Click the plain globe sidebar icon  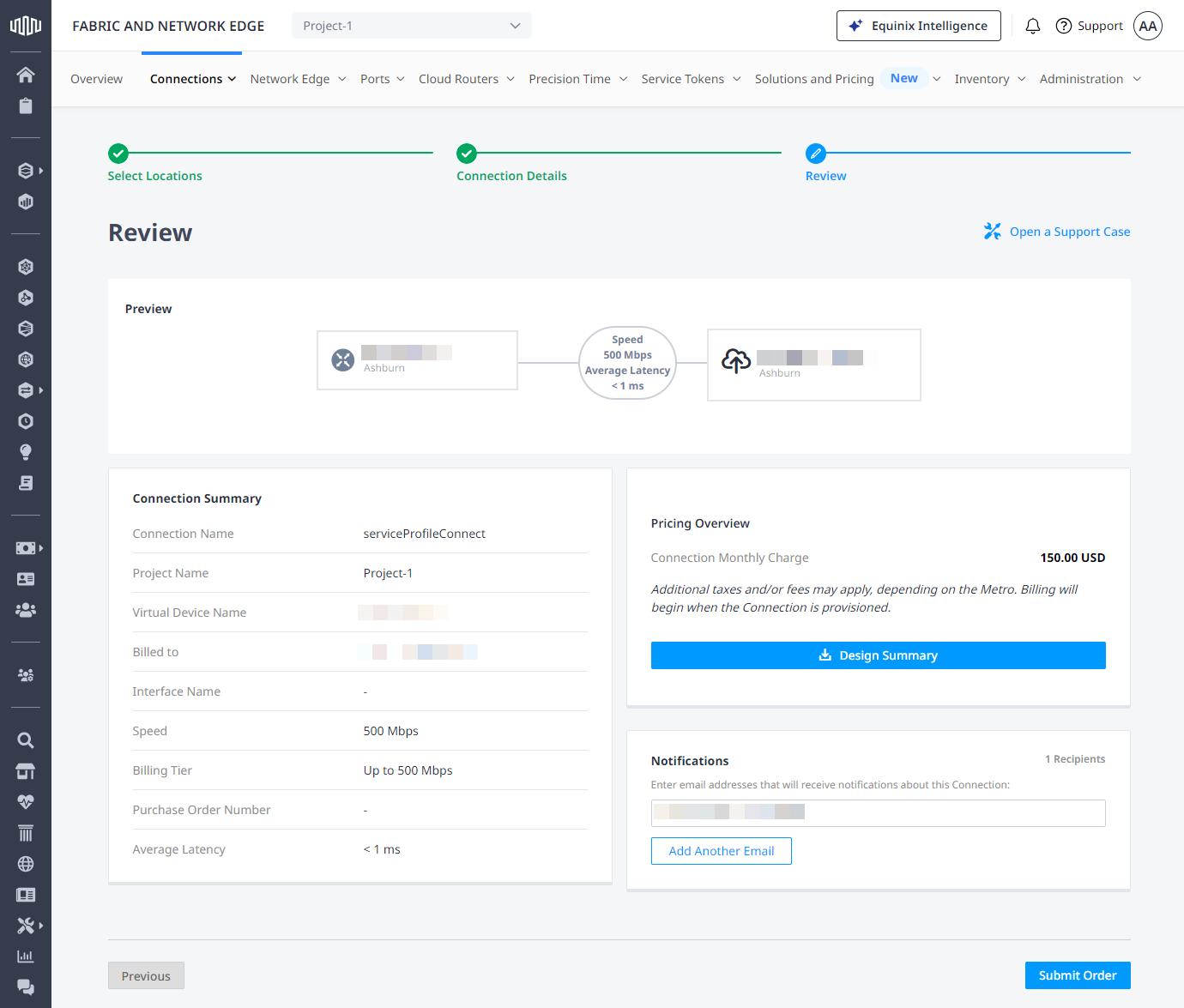click(x=26, y=864)
